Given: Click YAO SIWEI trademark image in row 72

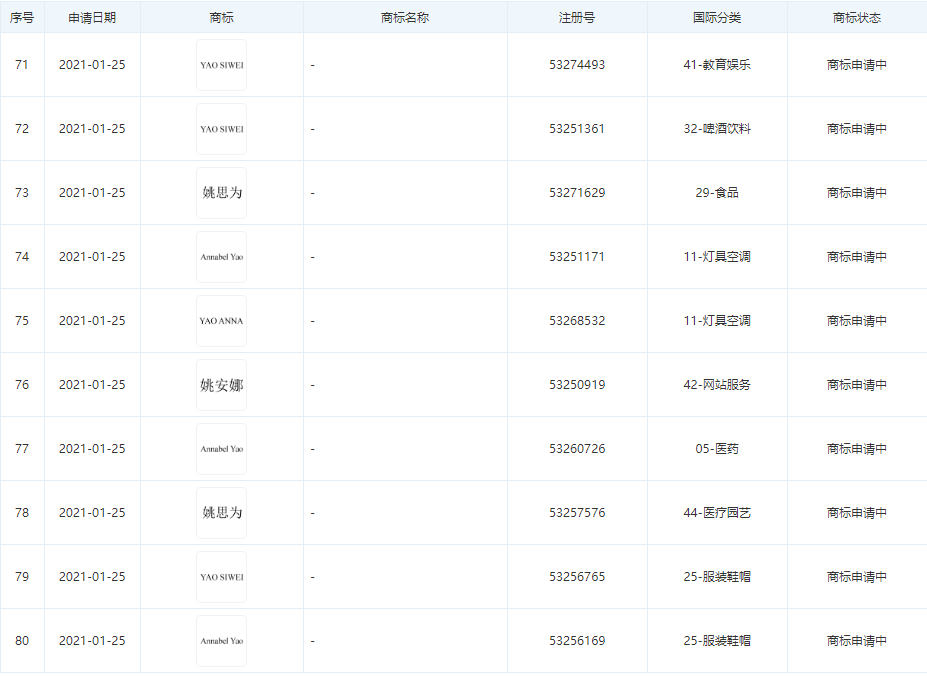Looking at the screenshot, I should (x=221, y=129).
